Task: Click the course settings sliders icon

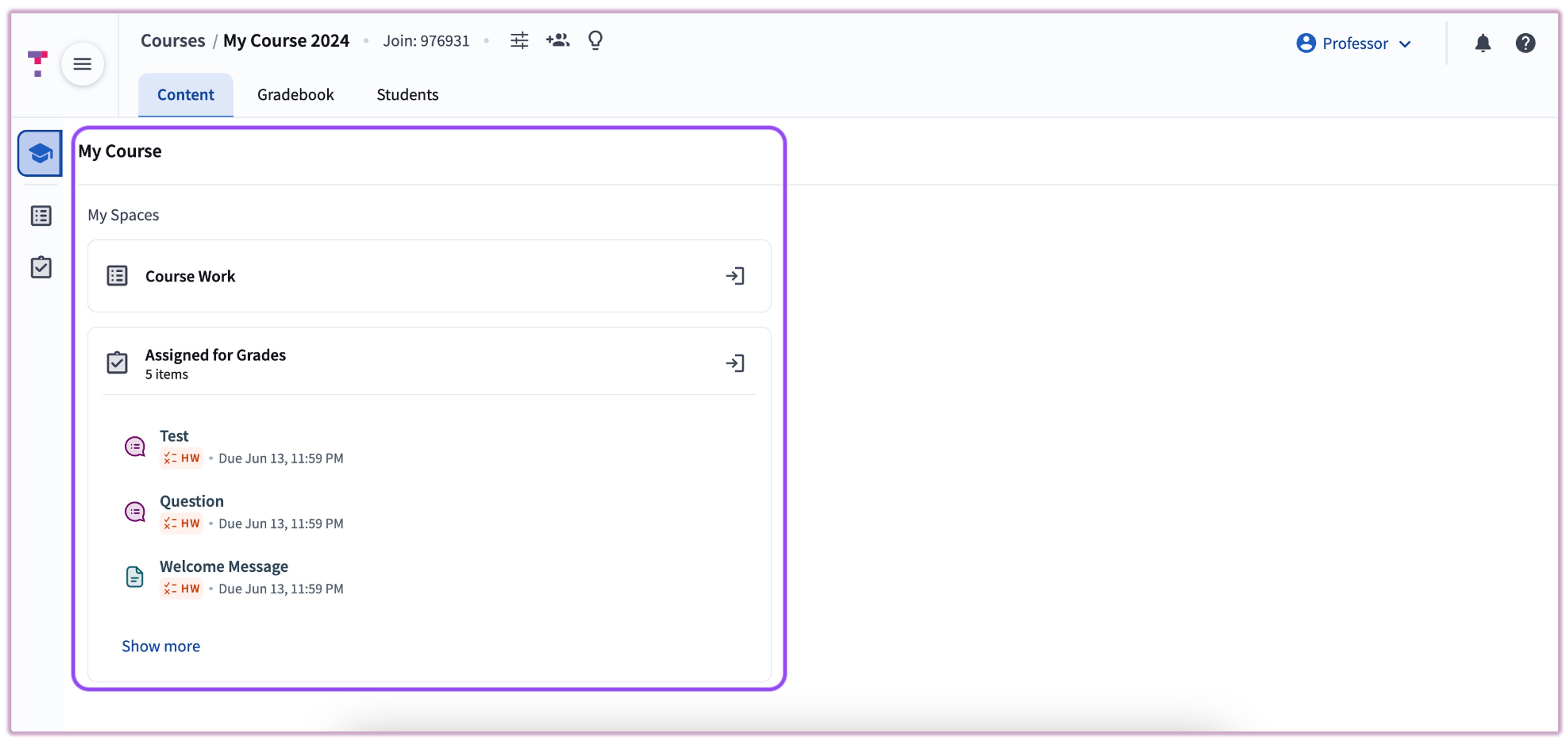Action: [x=519, y=41]
